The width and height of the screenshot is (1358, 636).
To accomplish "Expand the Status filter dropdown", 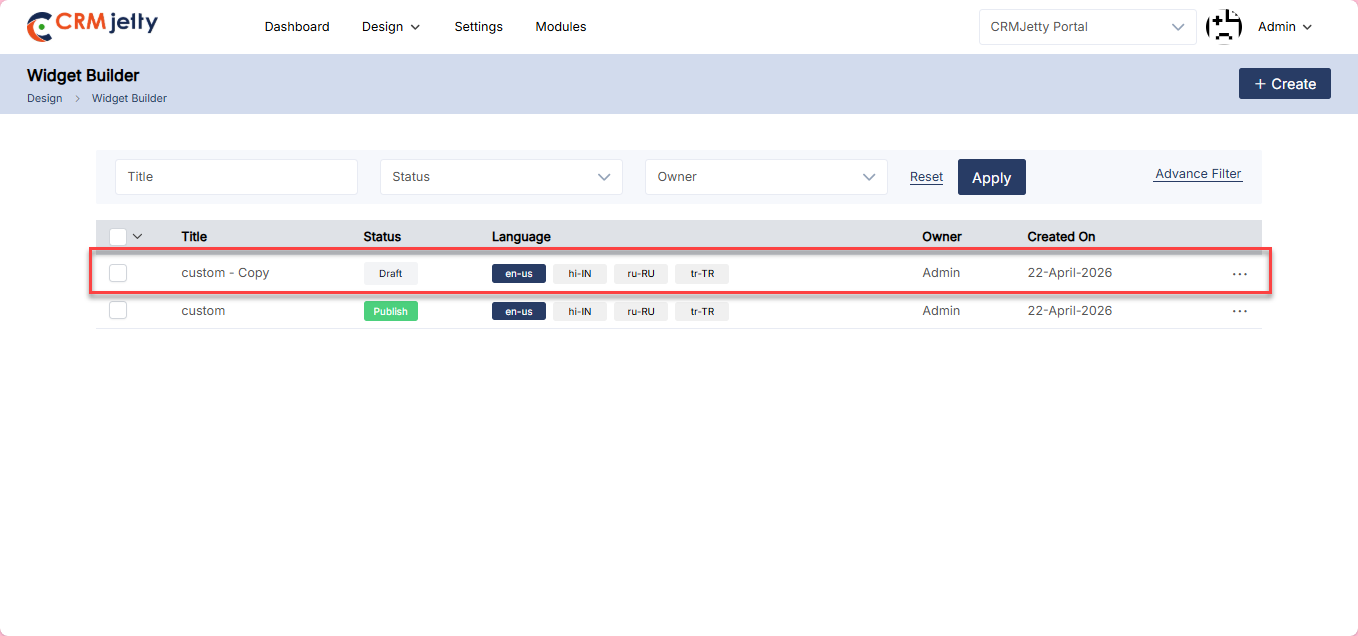I will coord(501,177).
